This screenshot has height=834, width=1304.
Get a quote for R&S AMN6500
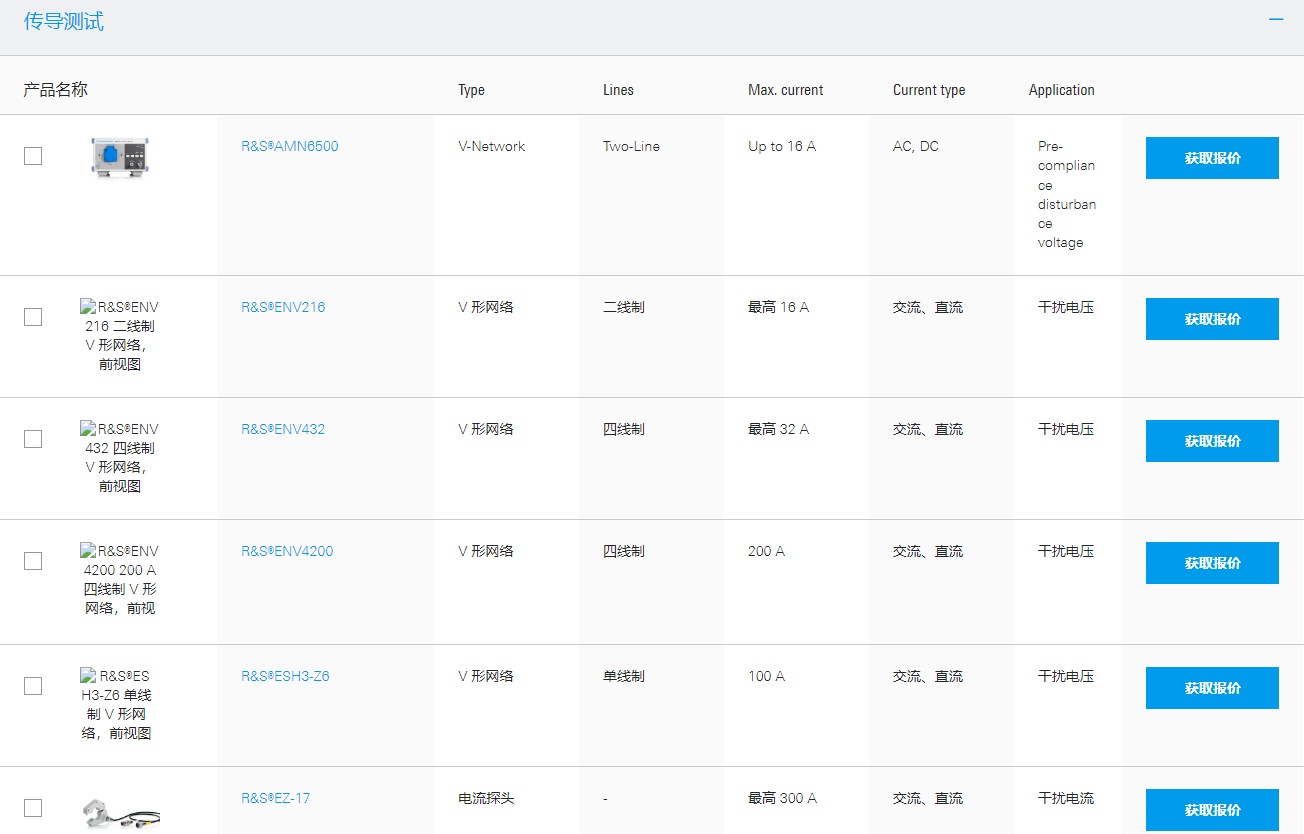click(x=1212, y=158)
